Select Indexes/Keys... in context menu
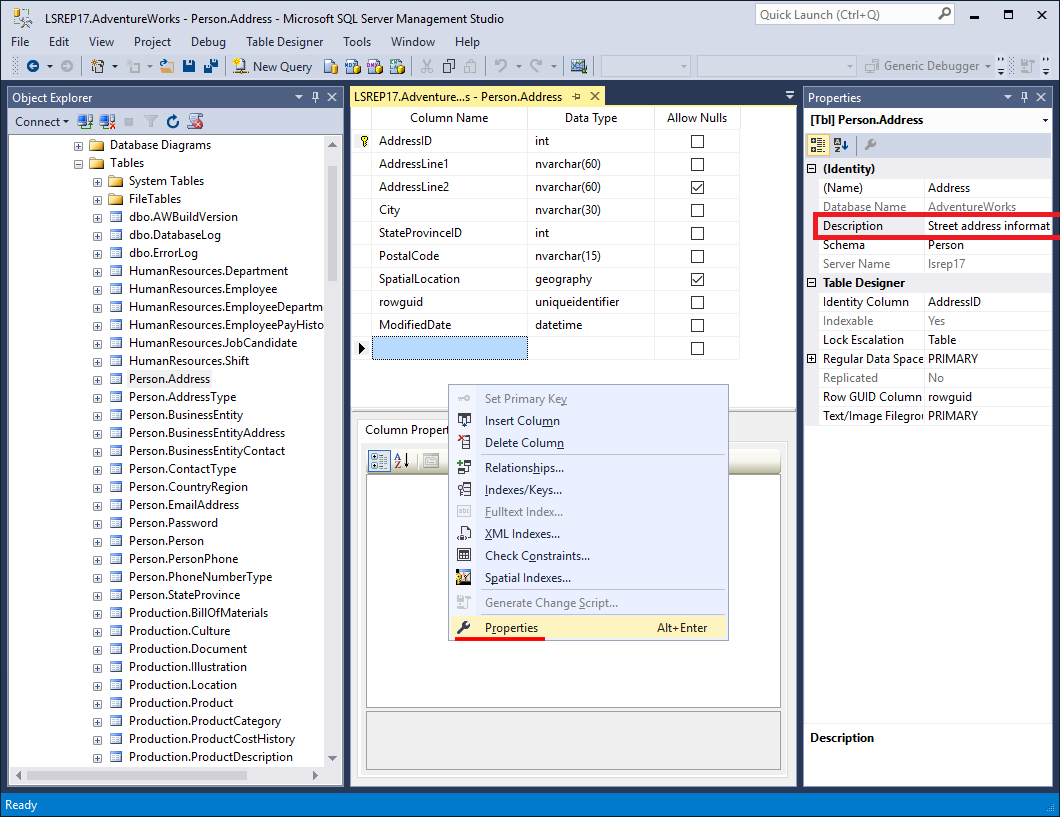The height and width of the screenshot is (817, 1060). pos(523,490)
